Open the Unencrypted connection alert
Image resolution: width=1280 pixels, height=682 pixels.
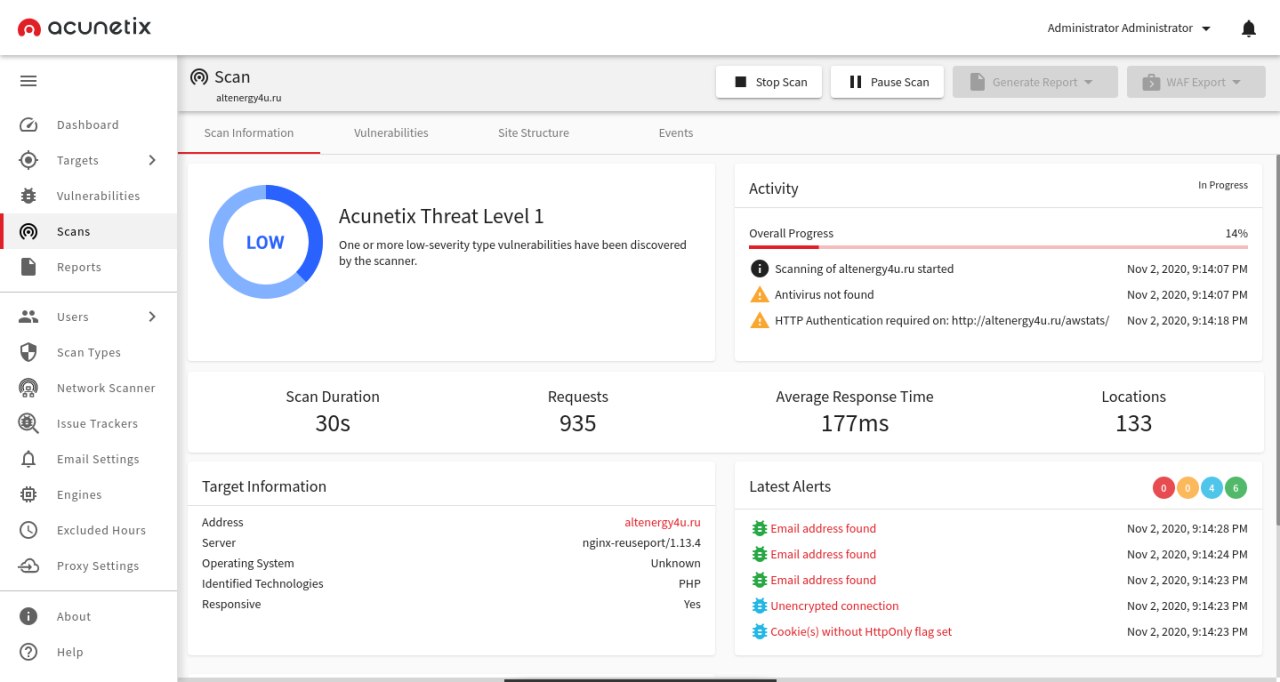click(834, 606)
